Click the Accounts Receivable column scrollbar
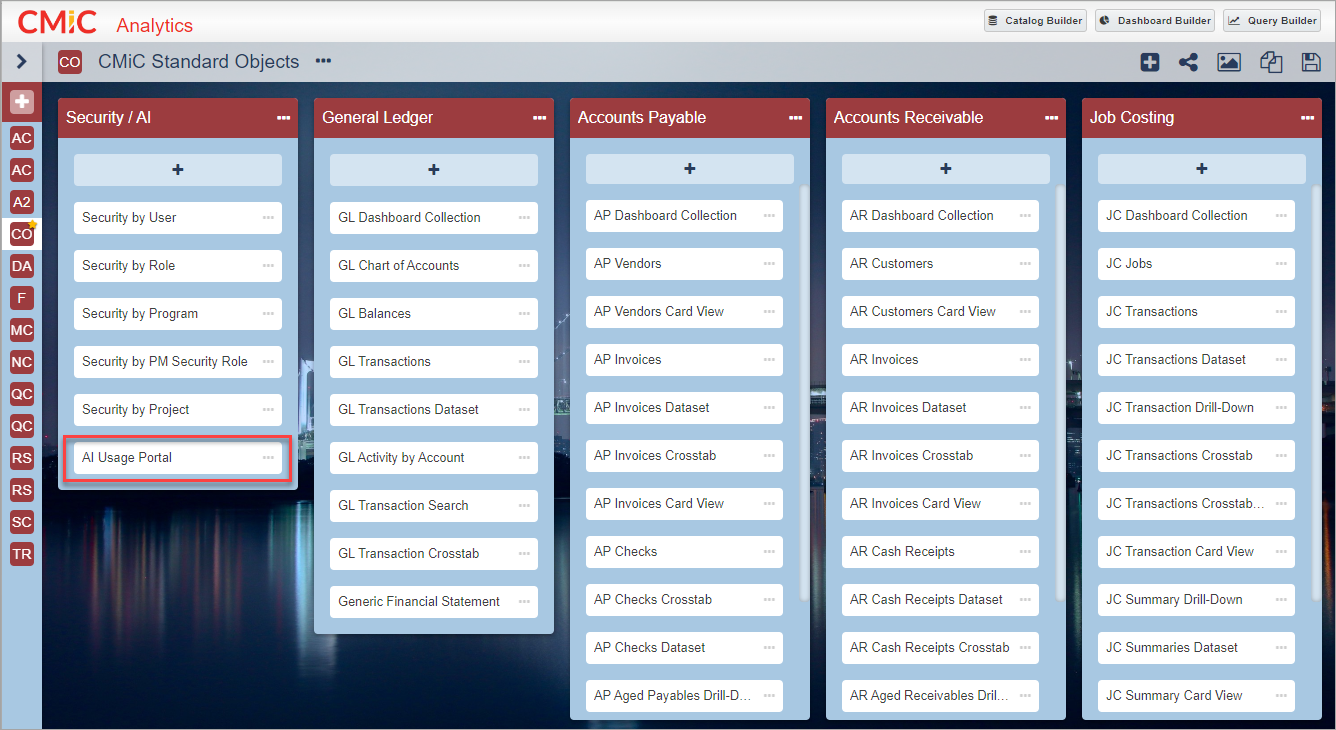1336x730 pixels. pos(1060,392)
